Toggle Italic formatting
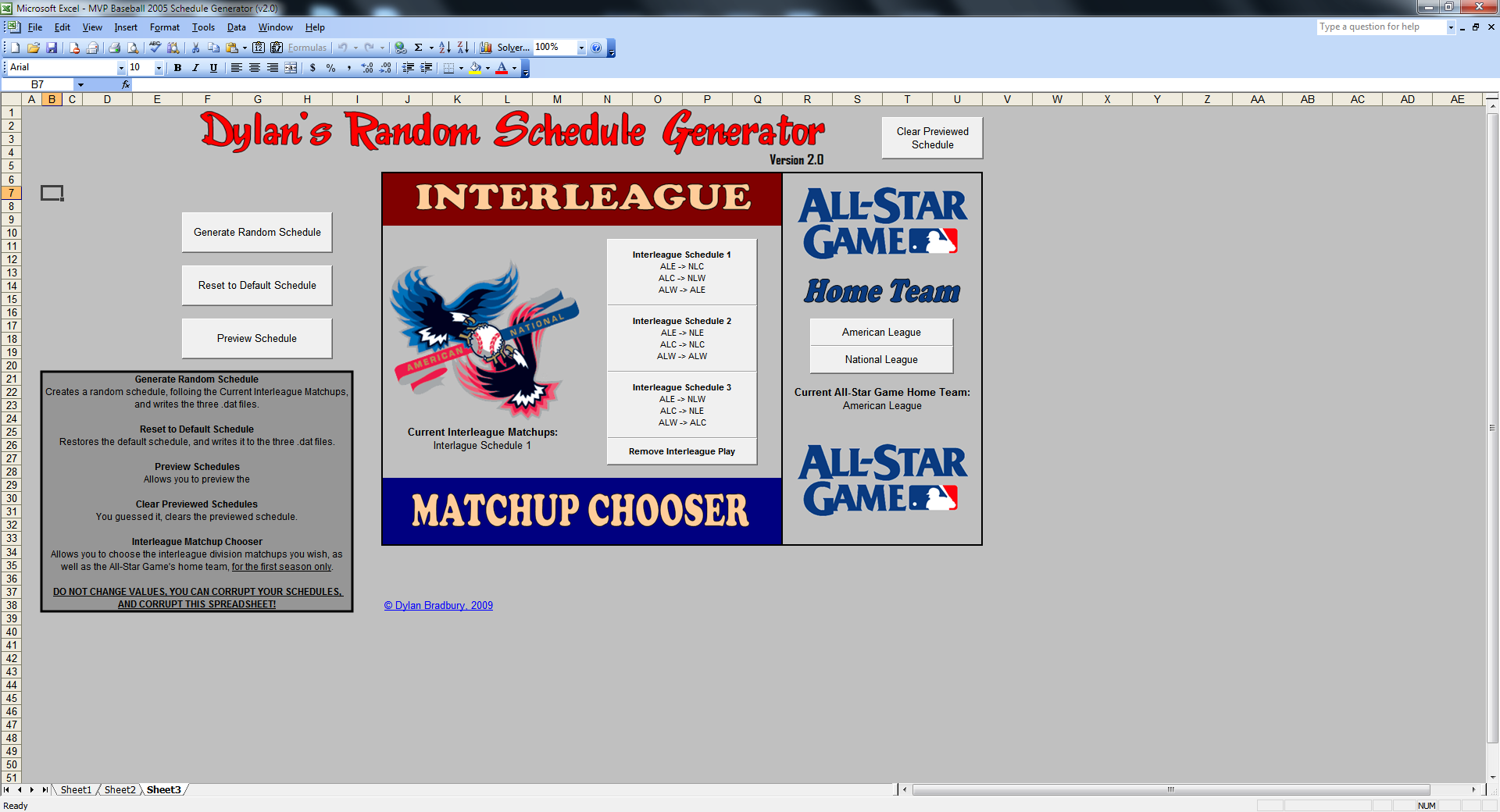1500x812 pixels. pyautogui.click(x=195, y=68)
